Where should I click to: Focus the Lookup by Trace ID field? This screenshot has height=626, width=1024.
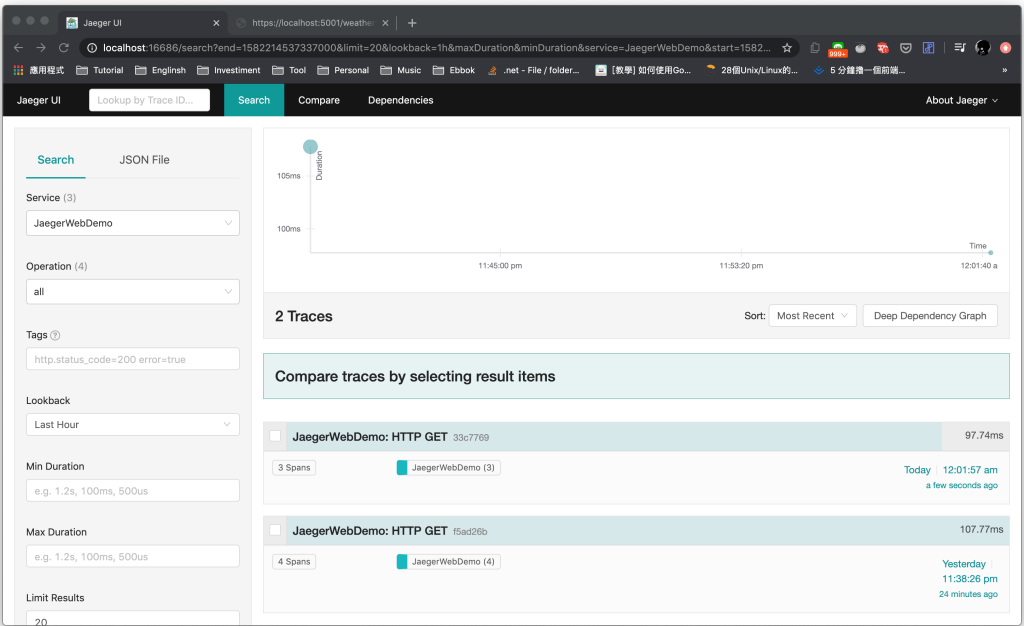pyautogui.click(x=150, y=100)
